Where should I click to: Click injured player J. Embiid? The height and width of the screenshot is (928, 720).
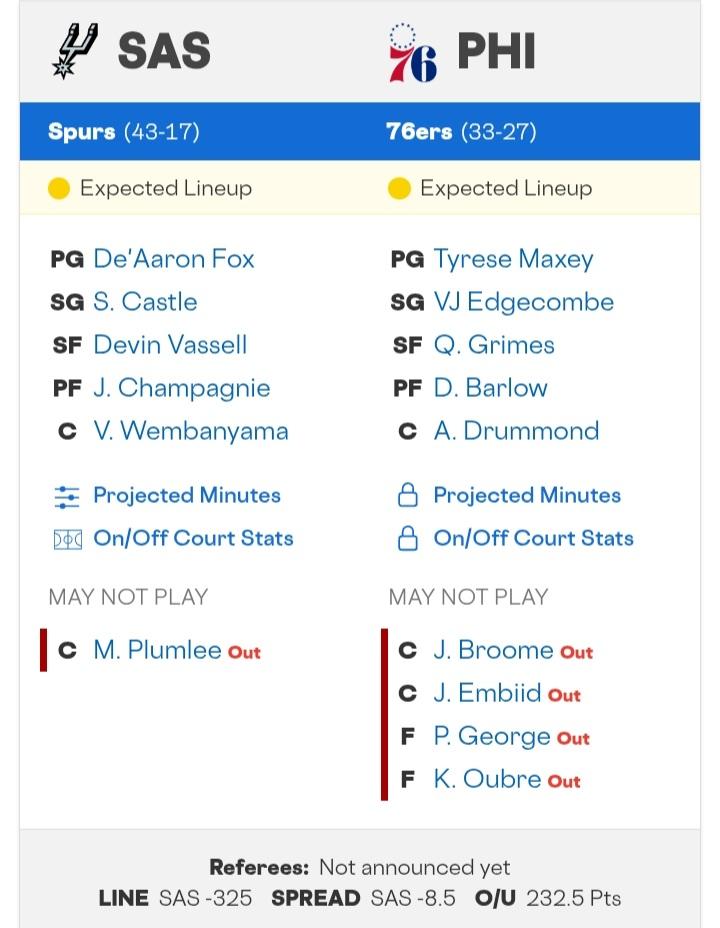coord(487,693)
